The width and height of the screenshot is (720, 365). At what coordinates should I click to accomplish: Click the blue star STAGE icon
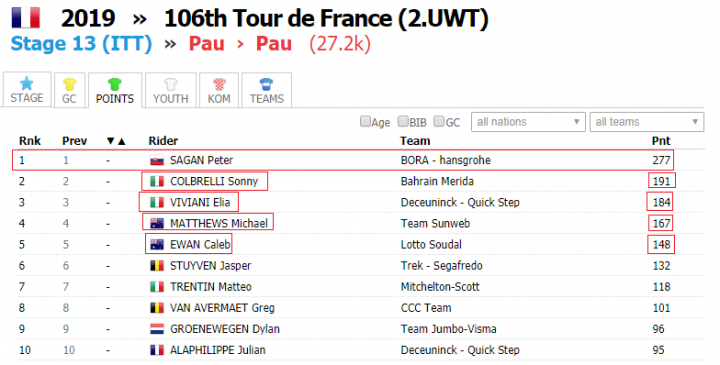tap(27, 84)
